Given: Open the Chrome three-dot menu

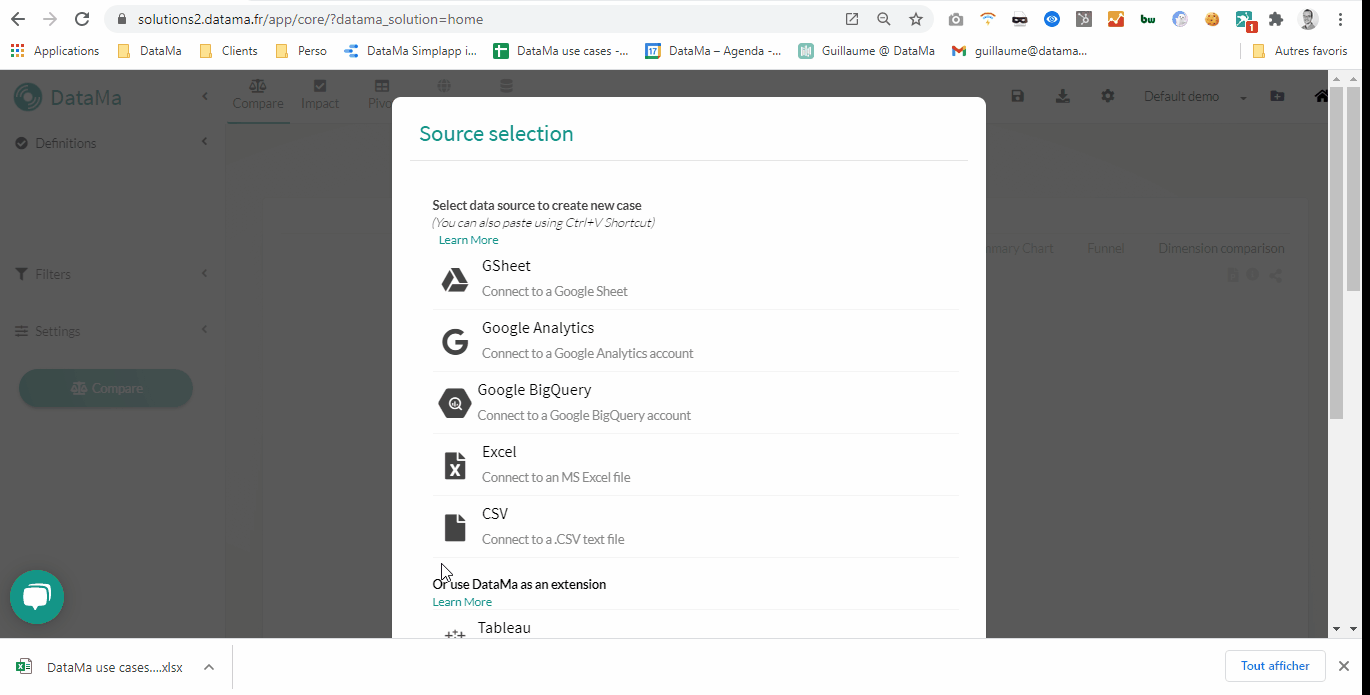Looking at the screenshot, I should click(x=1340, y=19).
